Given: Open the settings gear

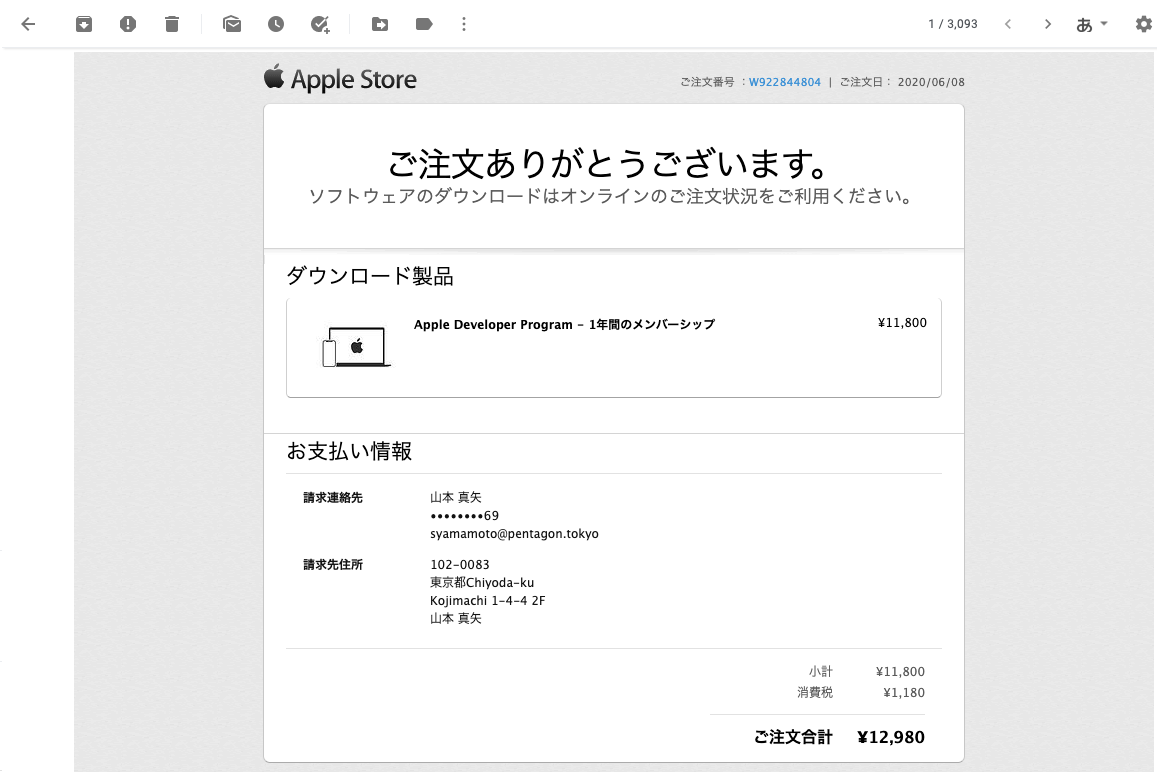Looking at the screenshot, I should [x=1144, y=24].
